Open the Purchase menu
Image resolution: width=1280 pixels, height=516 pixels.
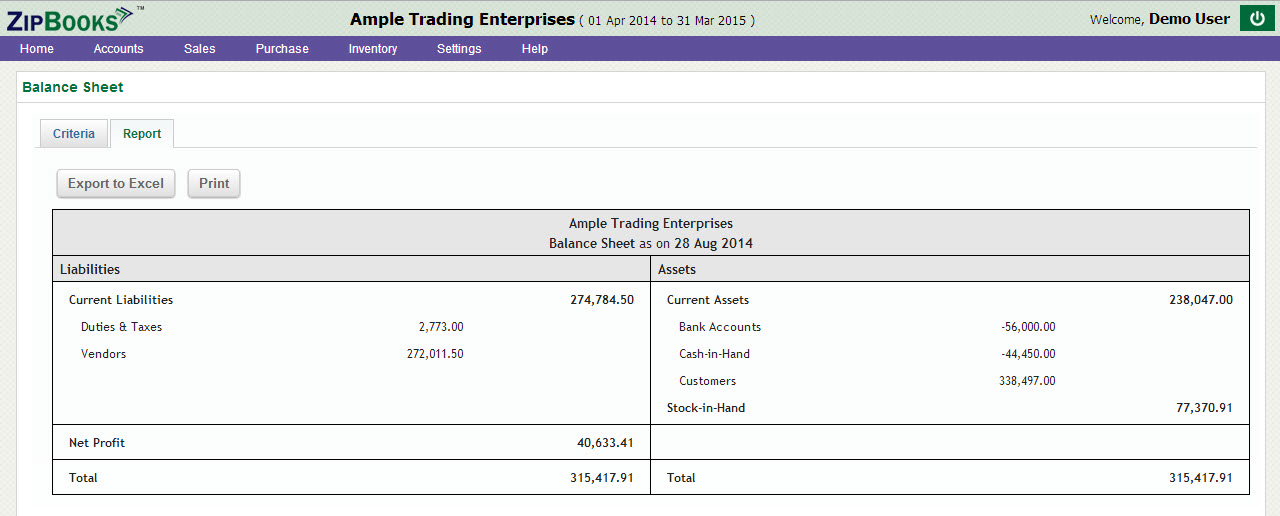(x=282, y=49)
